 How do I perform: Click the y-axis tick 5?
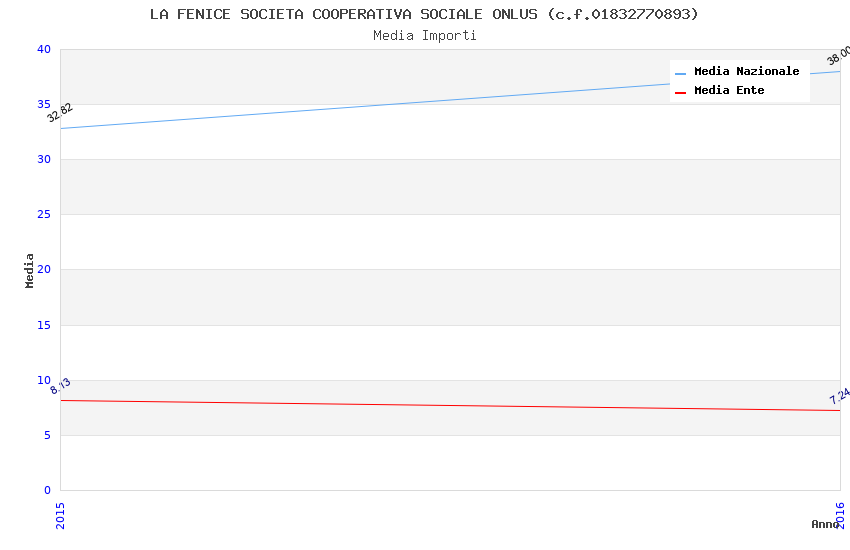click(x=48, y=435)
